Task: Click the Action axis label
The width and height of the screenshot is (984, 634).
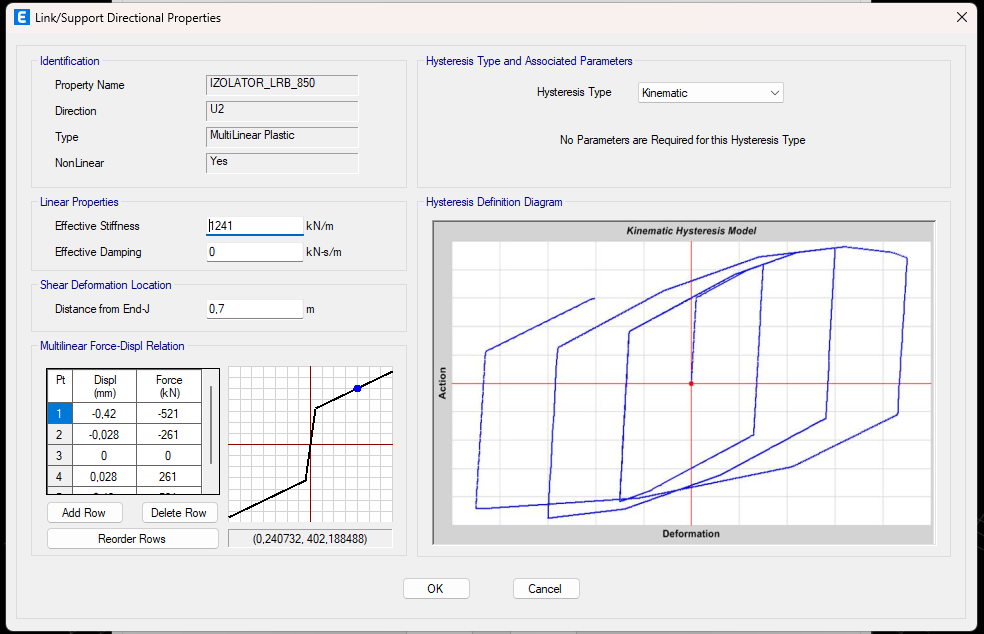Action: coord(442,384)
